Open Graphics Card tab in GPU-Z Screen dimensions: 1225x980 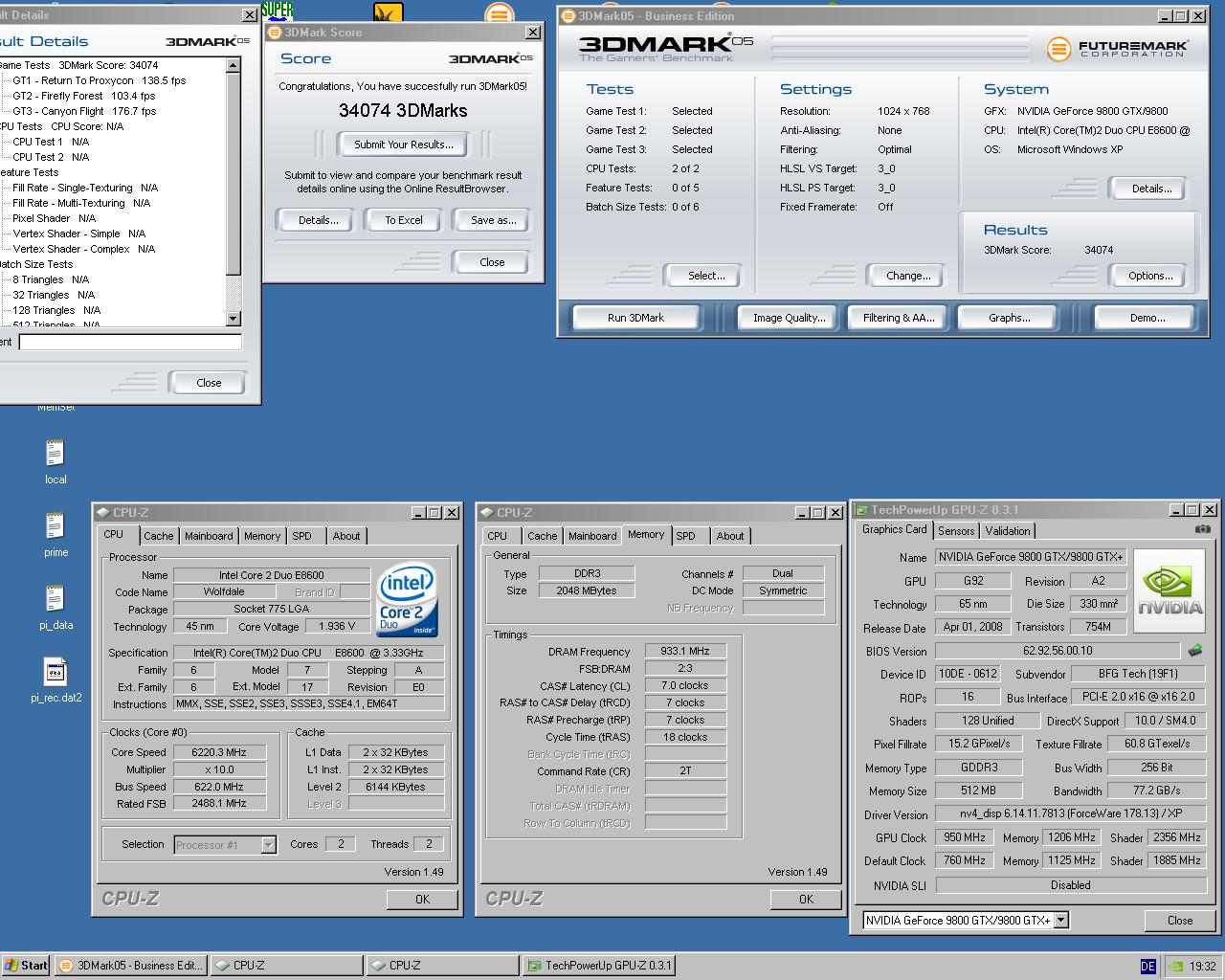tap(895, 529)
